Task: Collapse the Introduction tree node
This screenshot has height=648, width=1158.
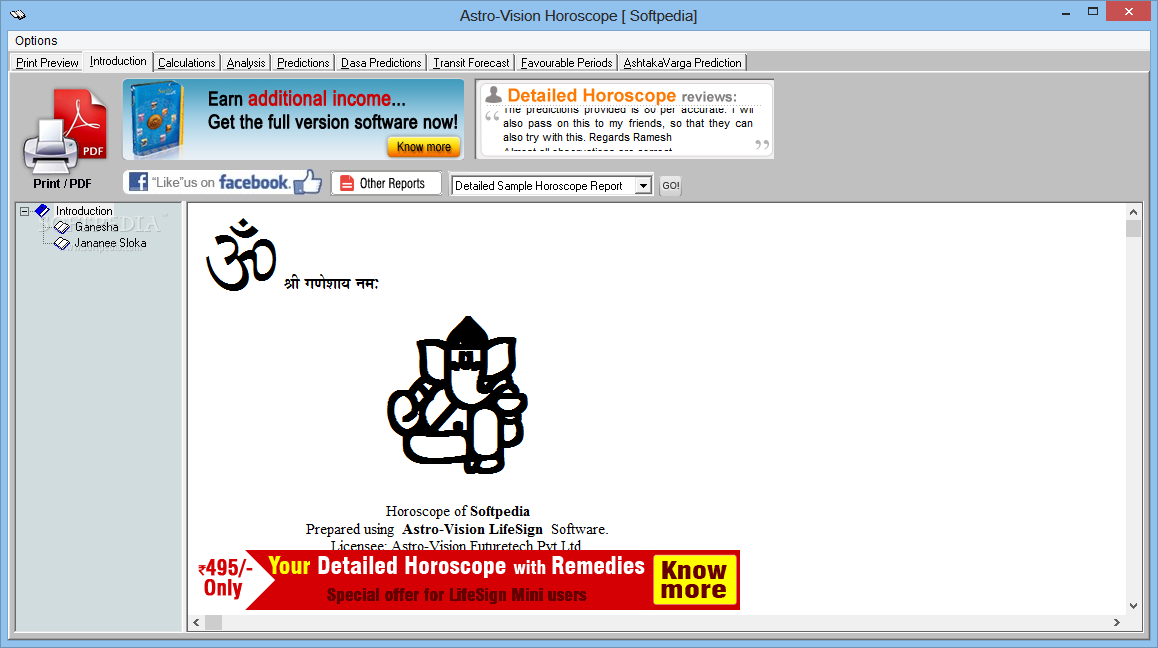Action: (24, 211)
